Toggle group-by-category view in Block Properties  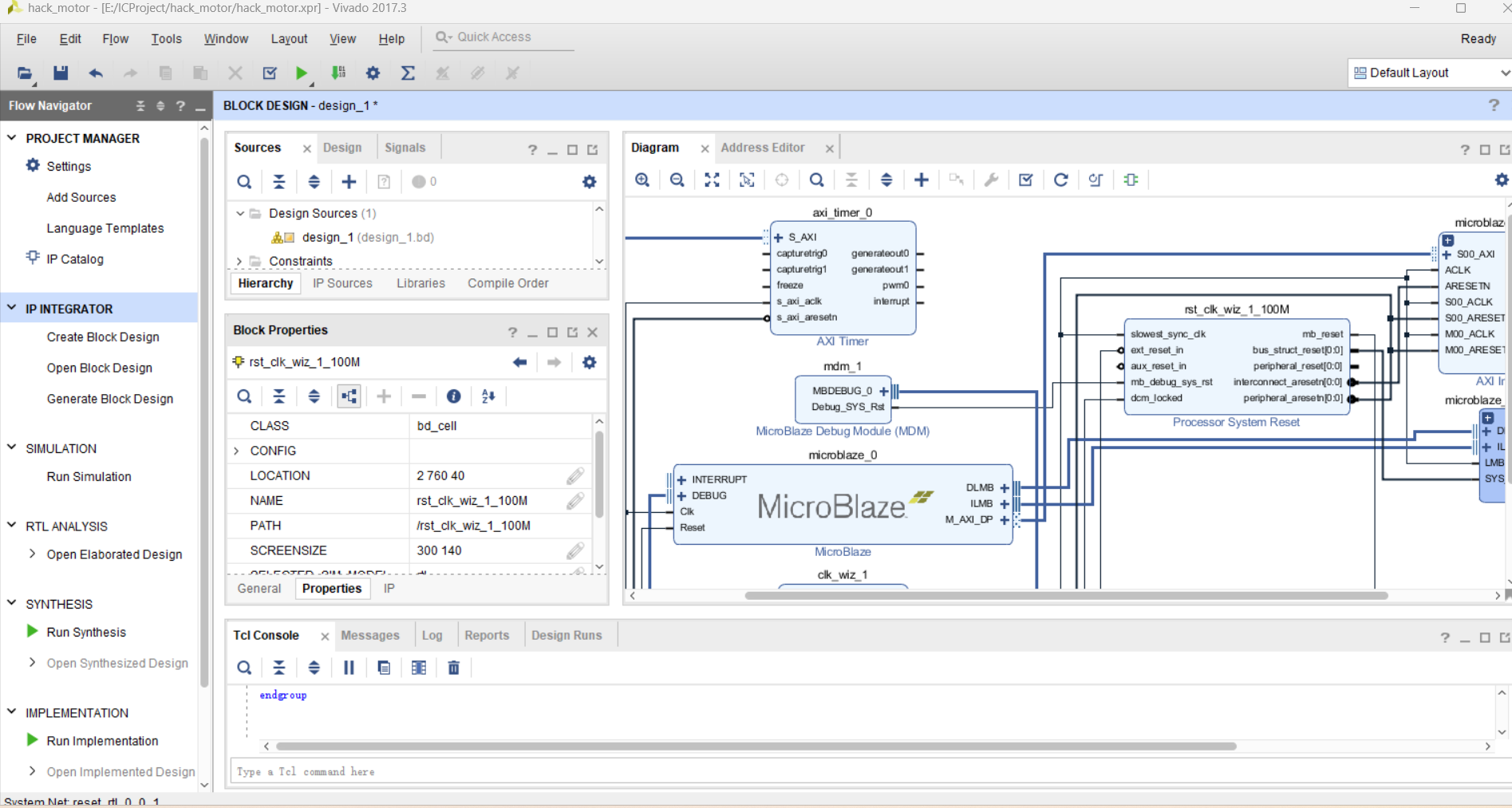349,396
